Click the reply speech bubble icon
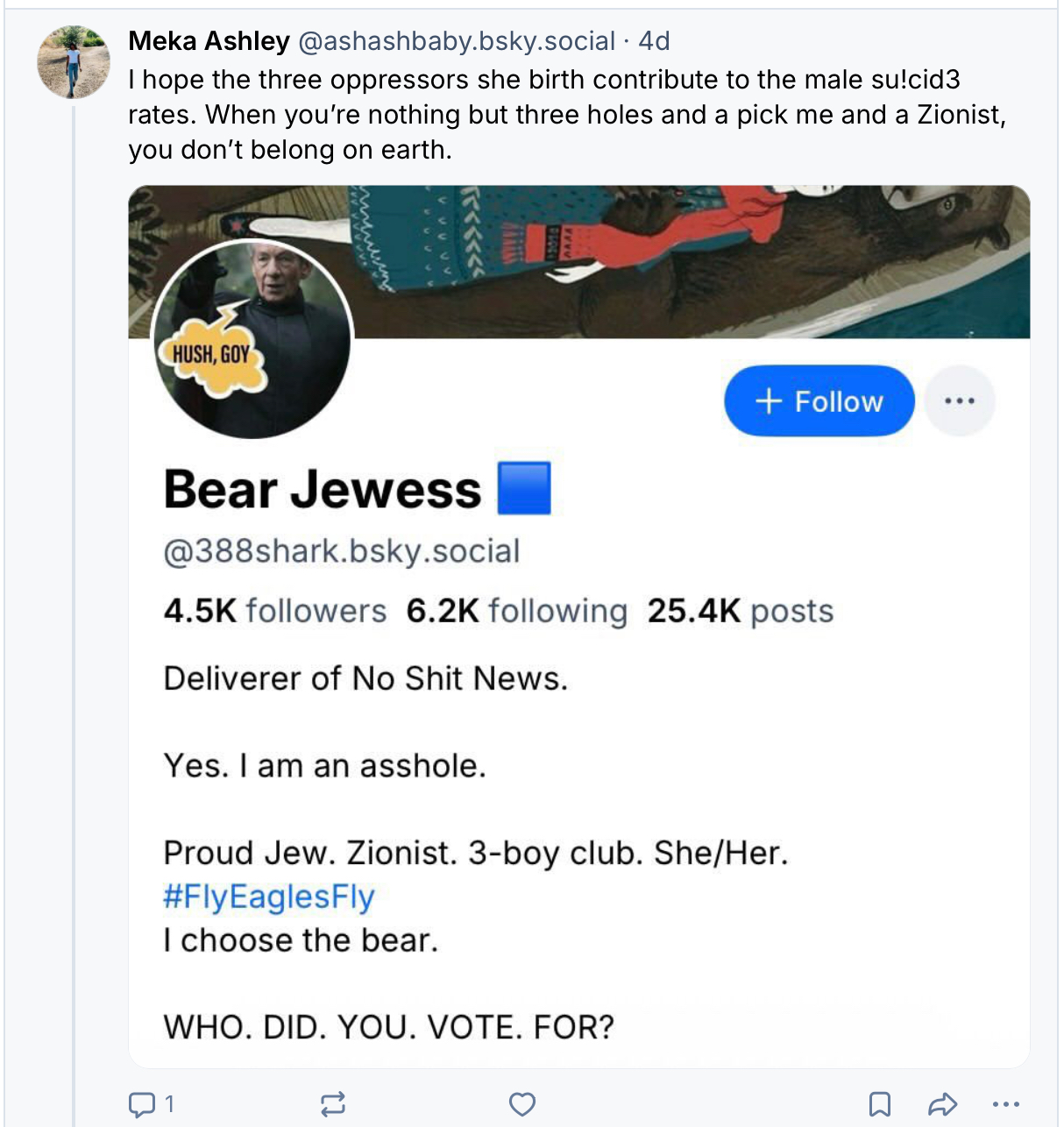The width and height of the screenshot is (1064, 1127). point(141,1104)
